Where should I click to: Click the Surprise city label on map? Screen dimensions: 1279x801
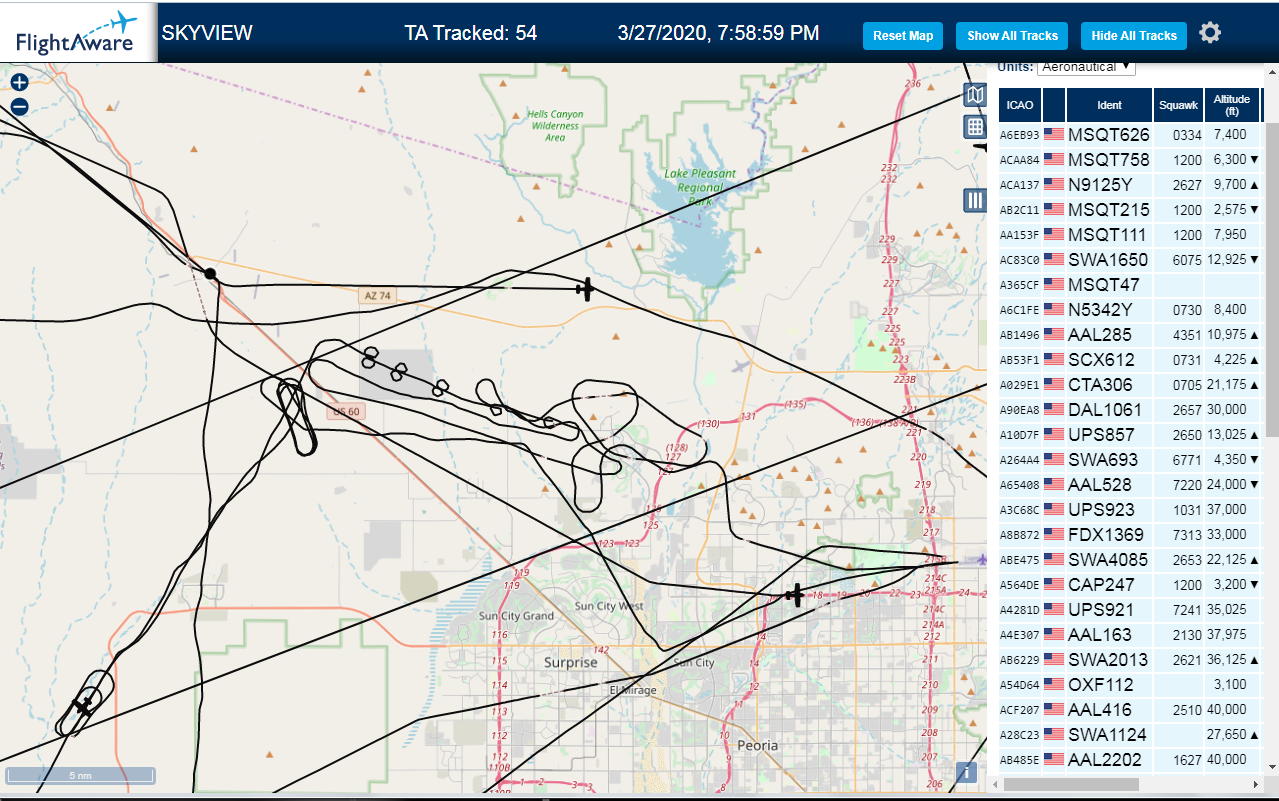coord(570,662)
